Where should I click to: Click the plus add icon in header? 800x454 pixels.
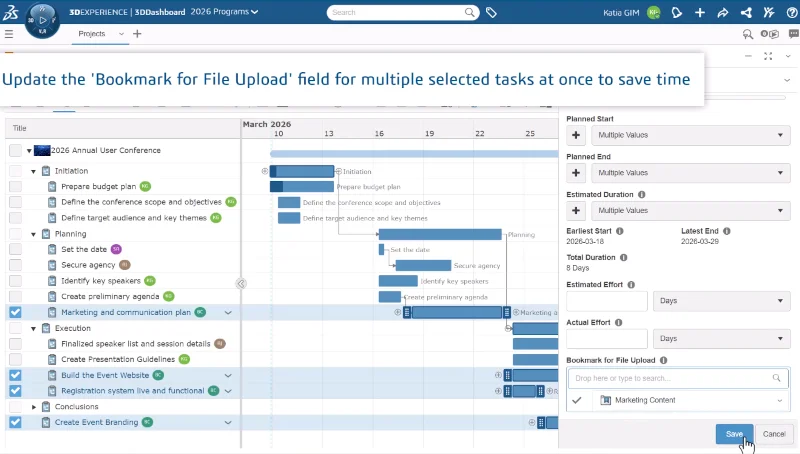click(x=699, y=12)
